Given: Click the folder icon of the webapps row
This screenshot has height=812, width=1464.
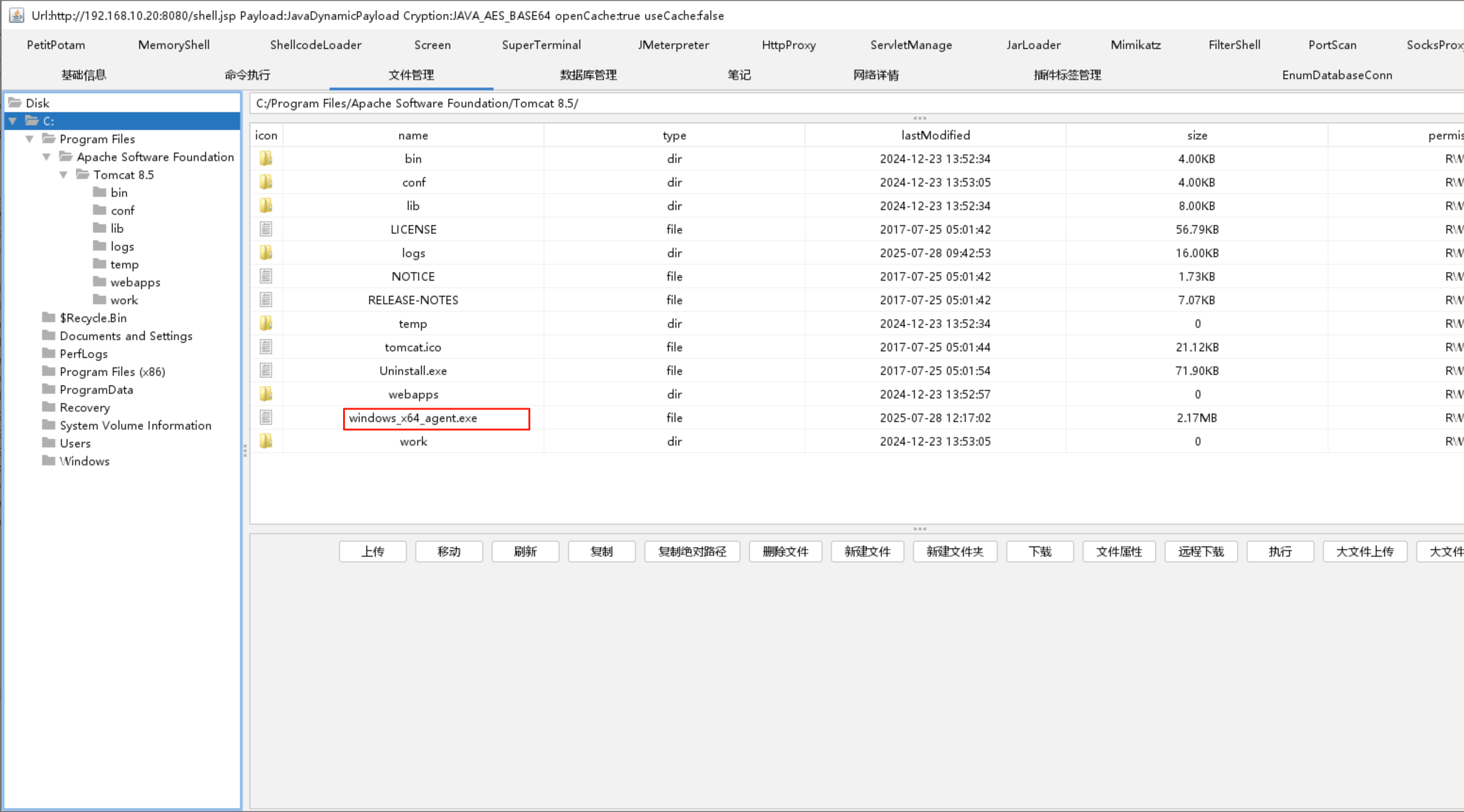Looking at the screenshot, I should [266, 394].
